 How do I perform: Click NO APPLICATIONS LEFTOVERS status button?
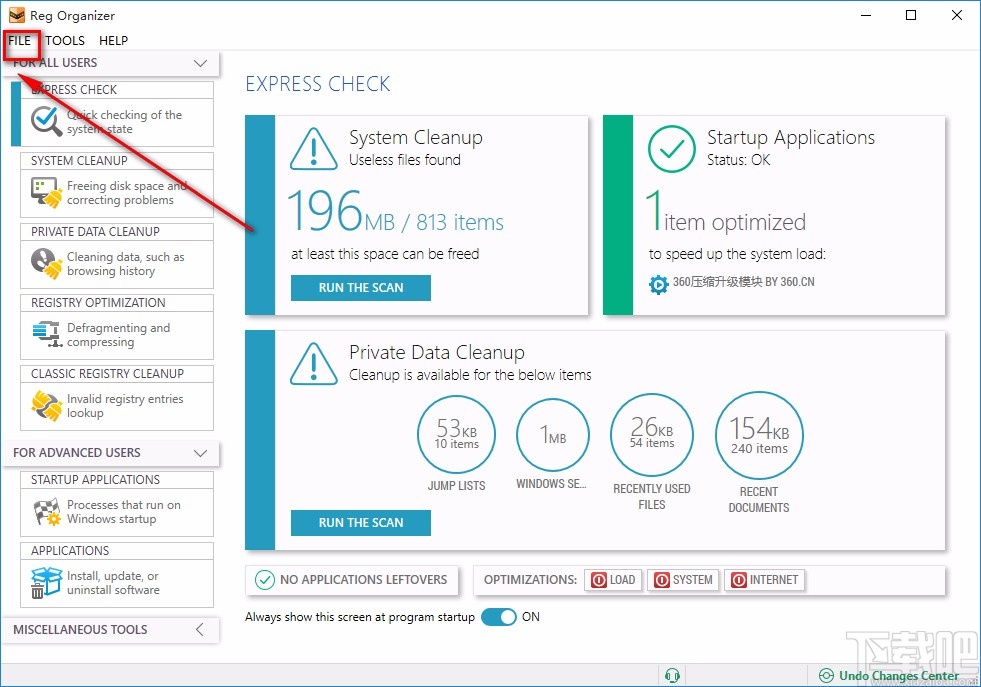[352, 580]
